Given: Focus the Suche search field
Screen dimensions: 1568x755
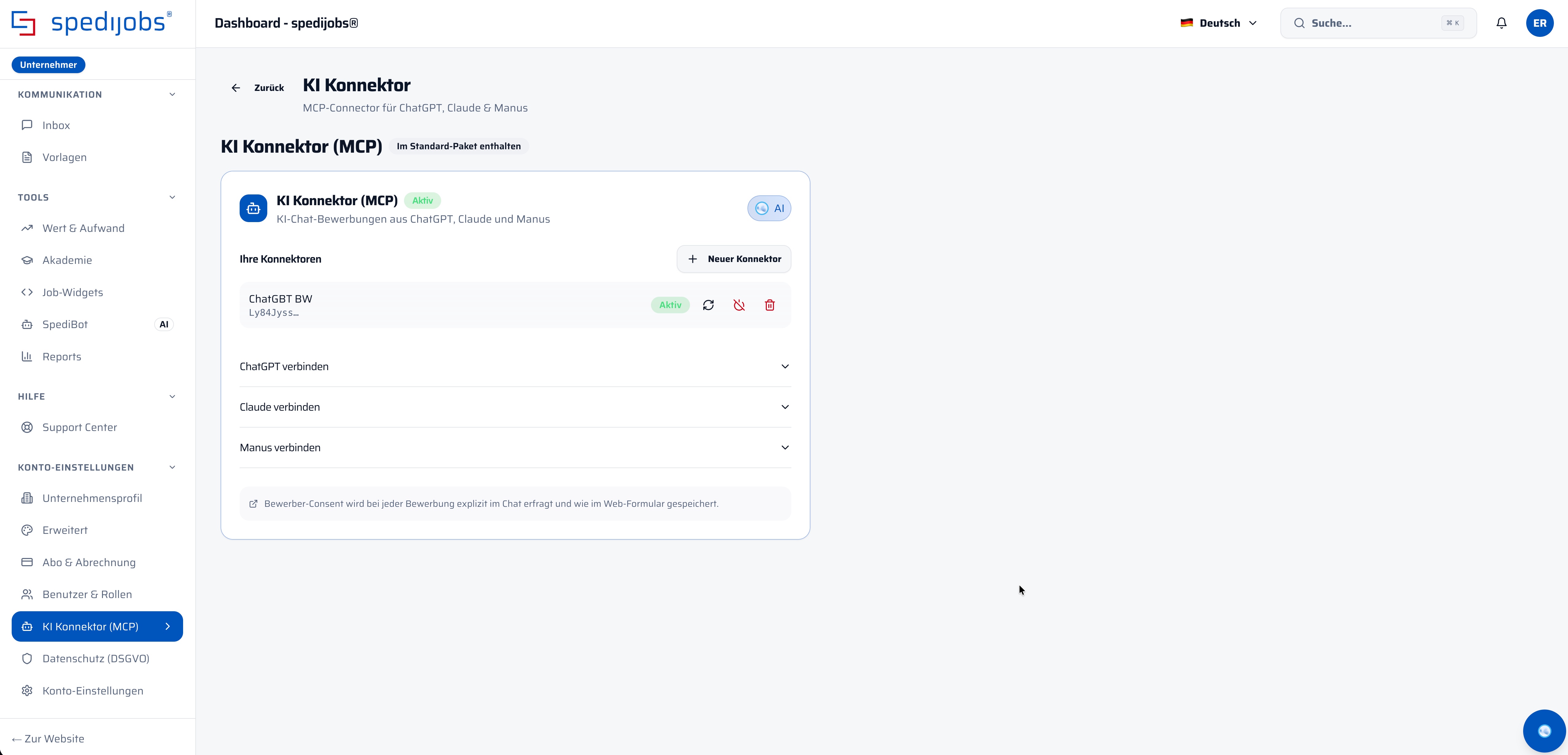Looking at the screenshot, I should tap(1378, 23).
